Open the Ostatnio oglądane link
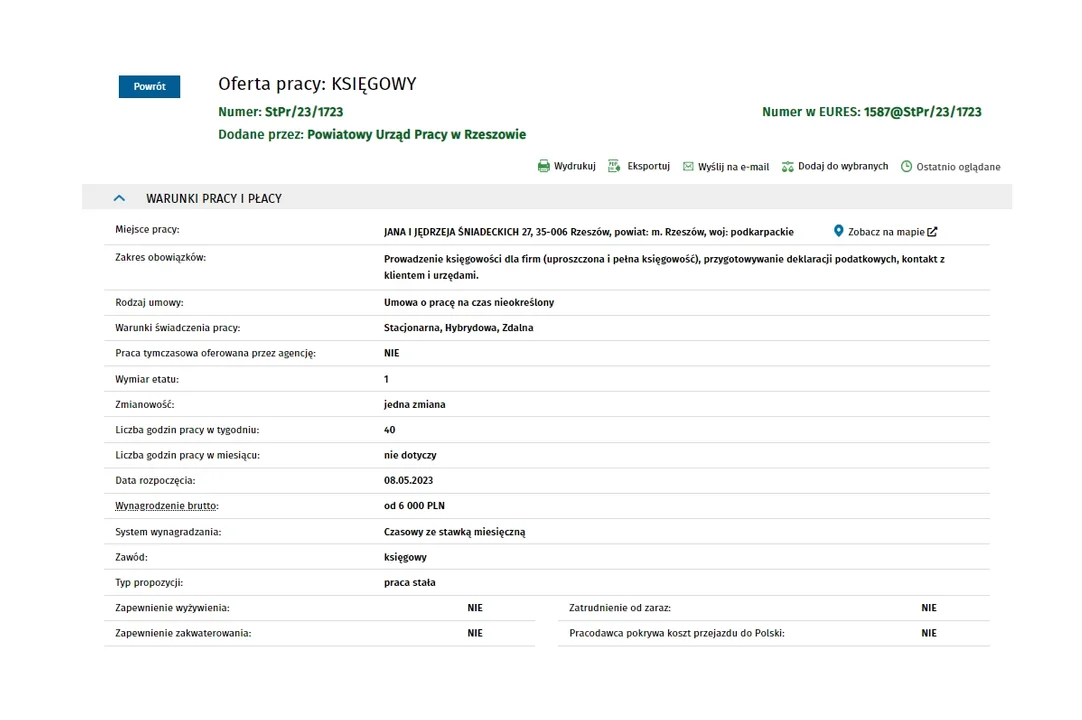The image size is (1082, 720). (x=958, y=167)
